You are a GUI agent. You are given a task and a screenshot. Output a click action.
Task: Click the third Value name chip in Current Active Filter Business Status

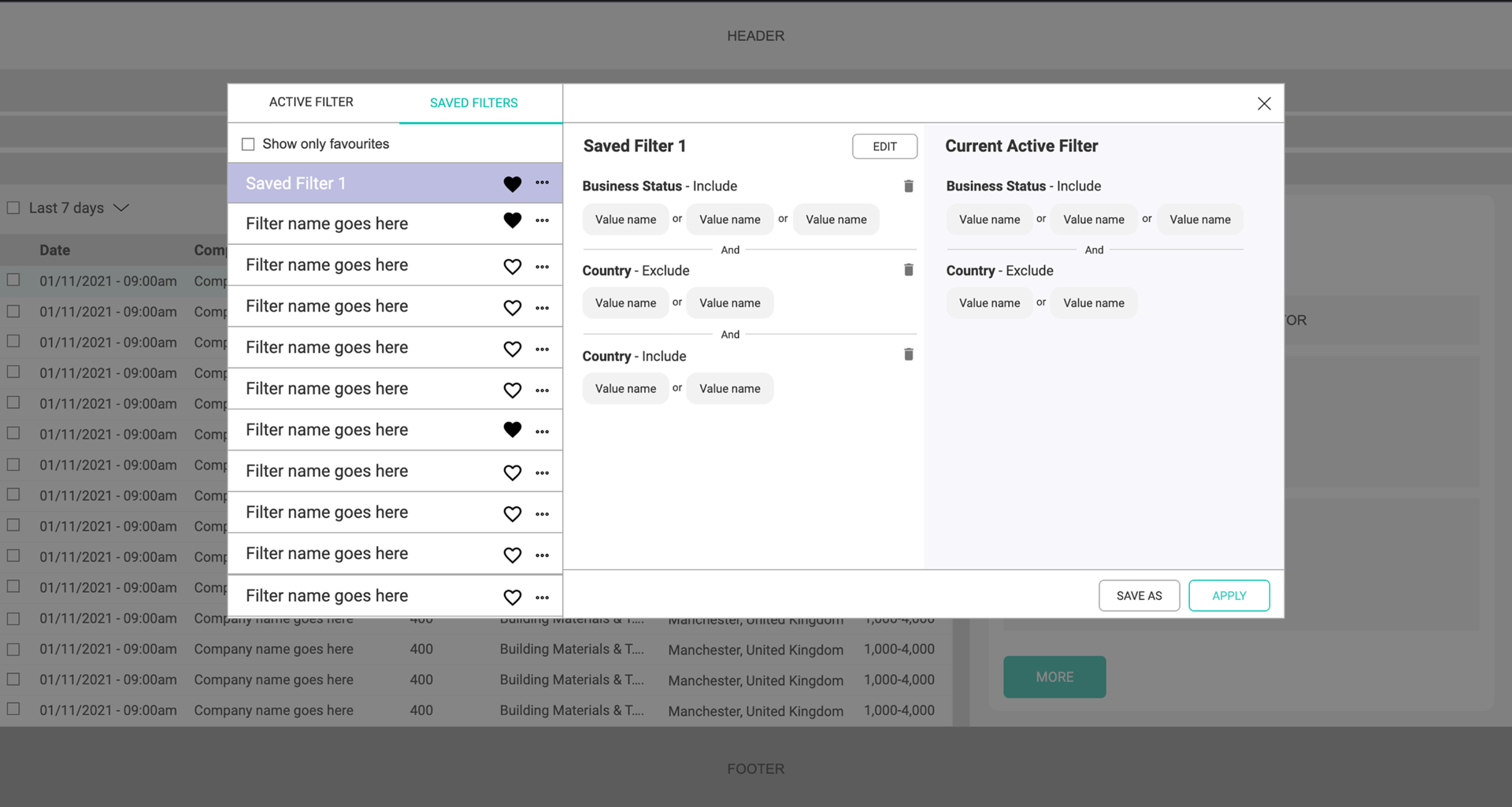click(1199, 220)
